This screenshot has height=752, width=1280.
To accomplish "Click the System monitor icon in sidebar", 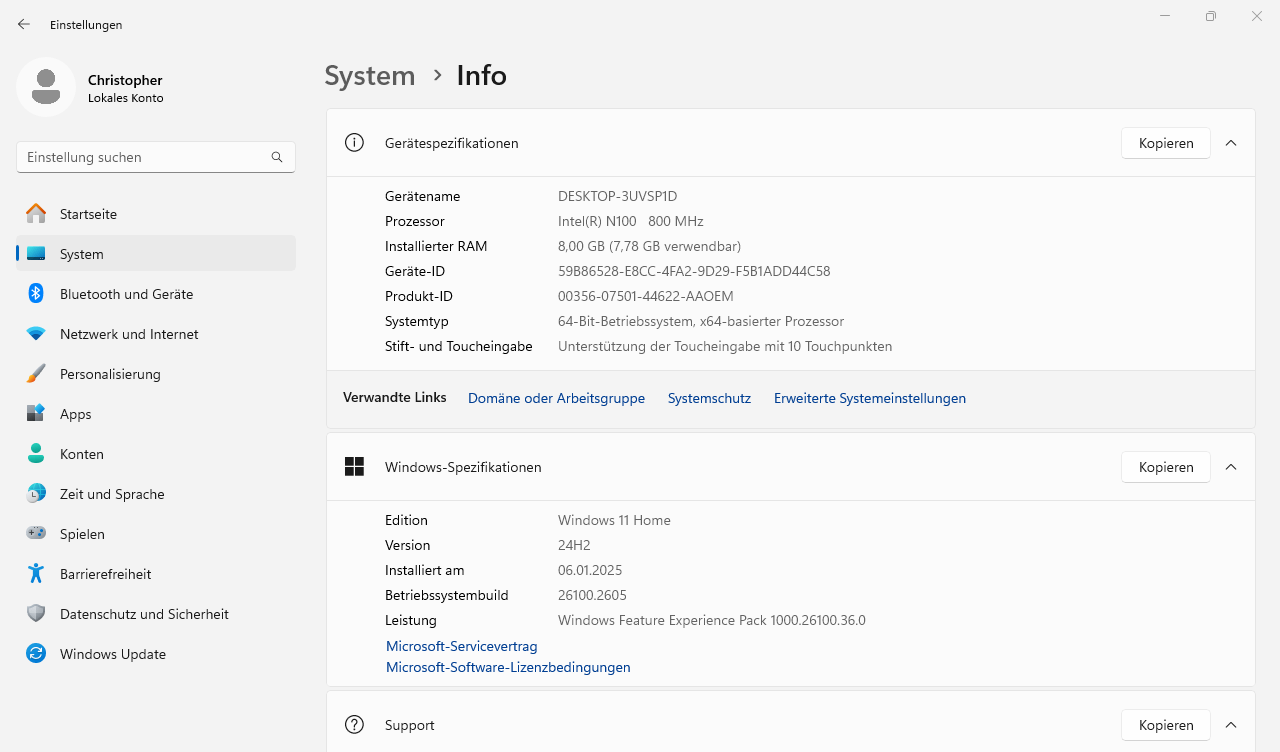I will point(36,254).
